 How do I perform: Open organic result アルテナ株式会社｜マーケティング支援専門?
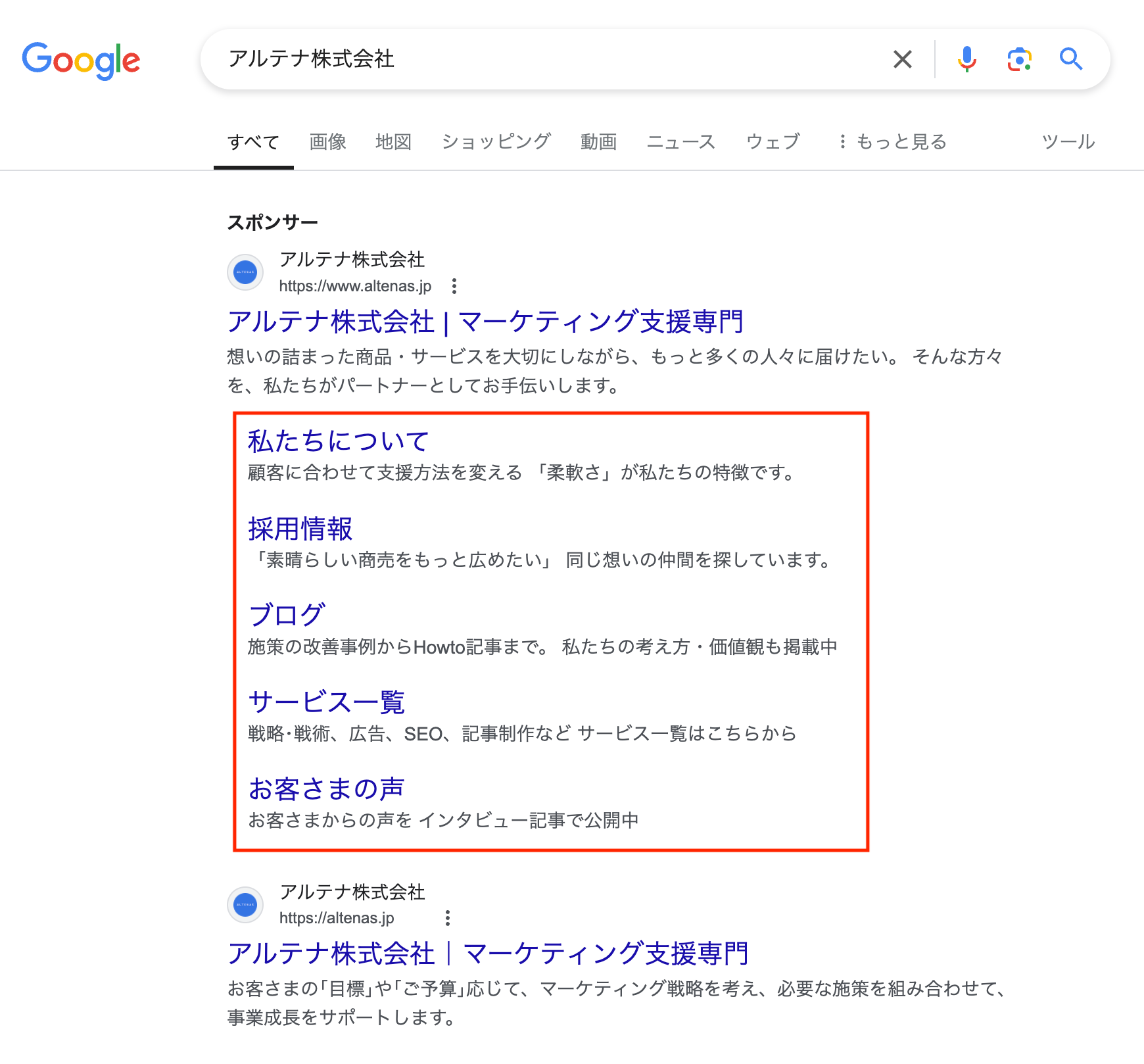pyautogui.click(x=488, y=954)
